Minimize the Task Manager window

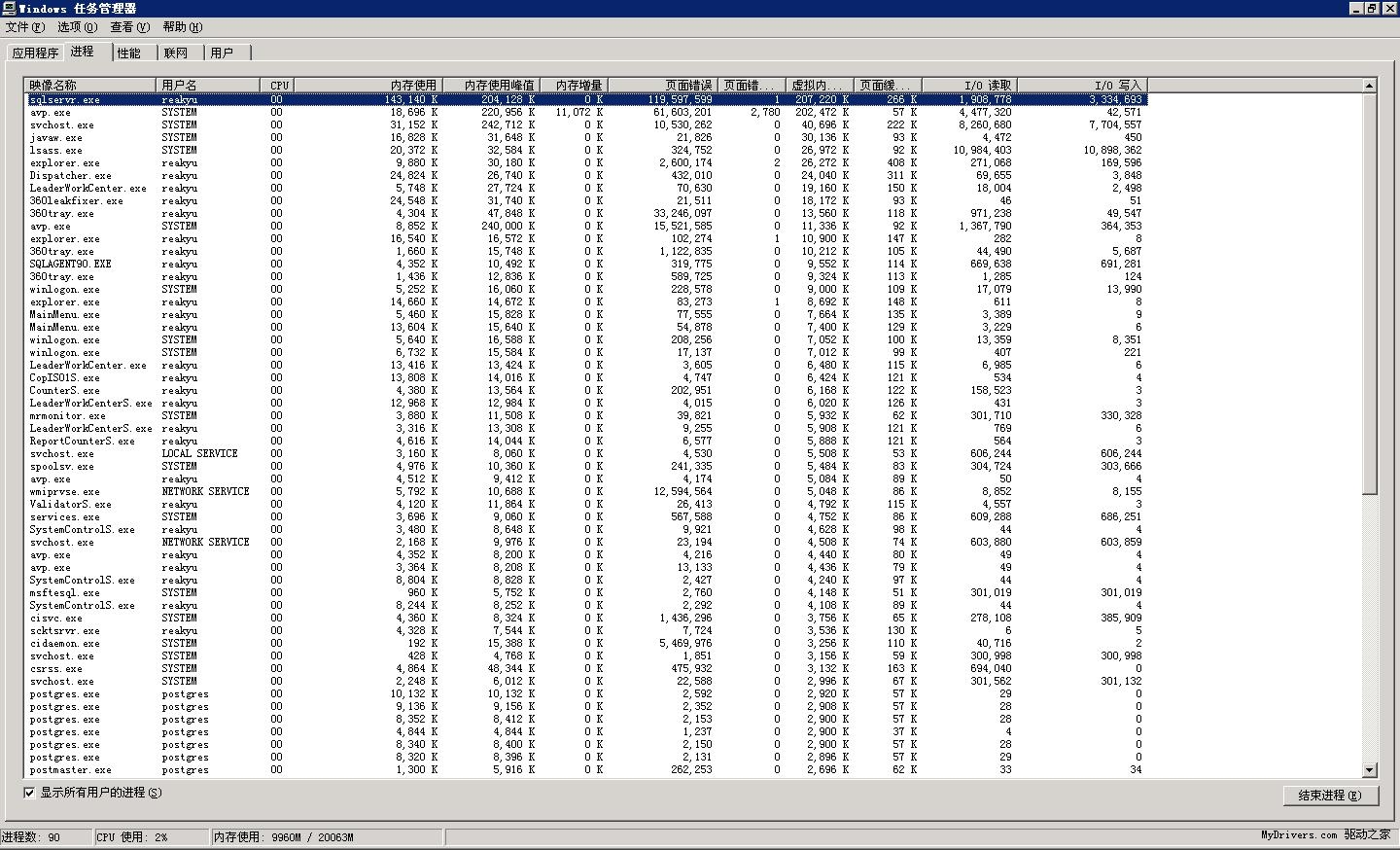1357,9
